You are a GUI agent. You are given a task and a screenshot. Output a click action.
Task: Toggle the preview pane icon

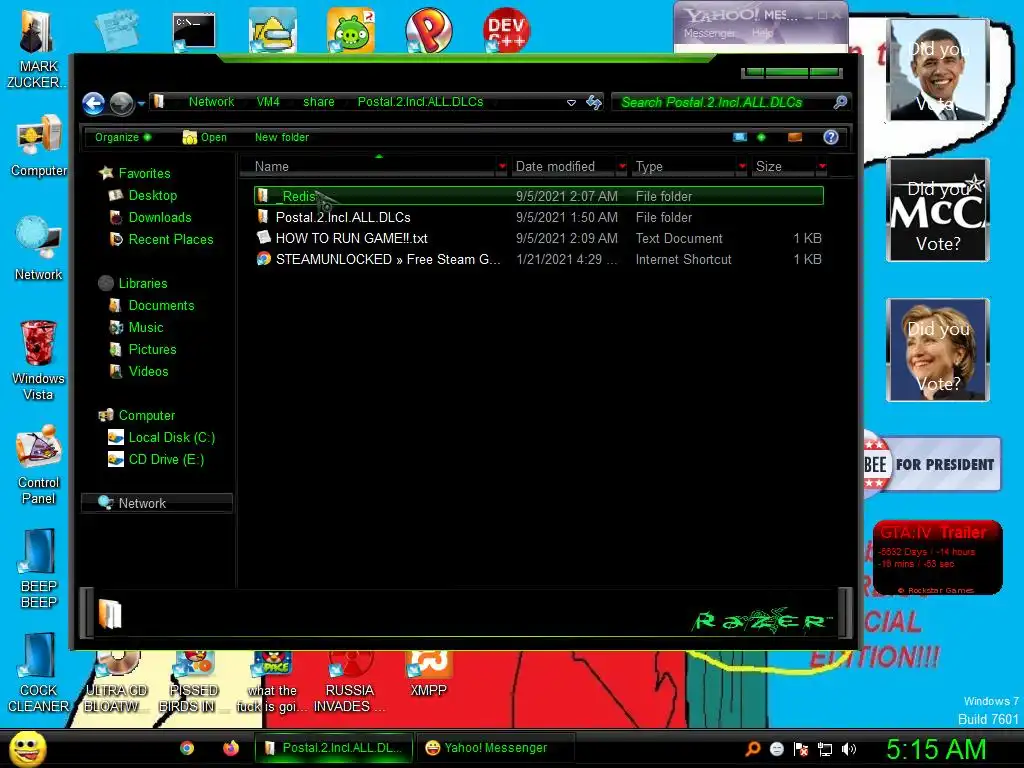pyautogui.click(x=795, y=137)
